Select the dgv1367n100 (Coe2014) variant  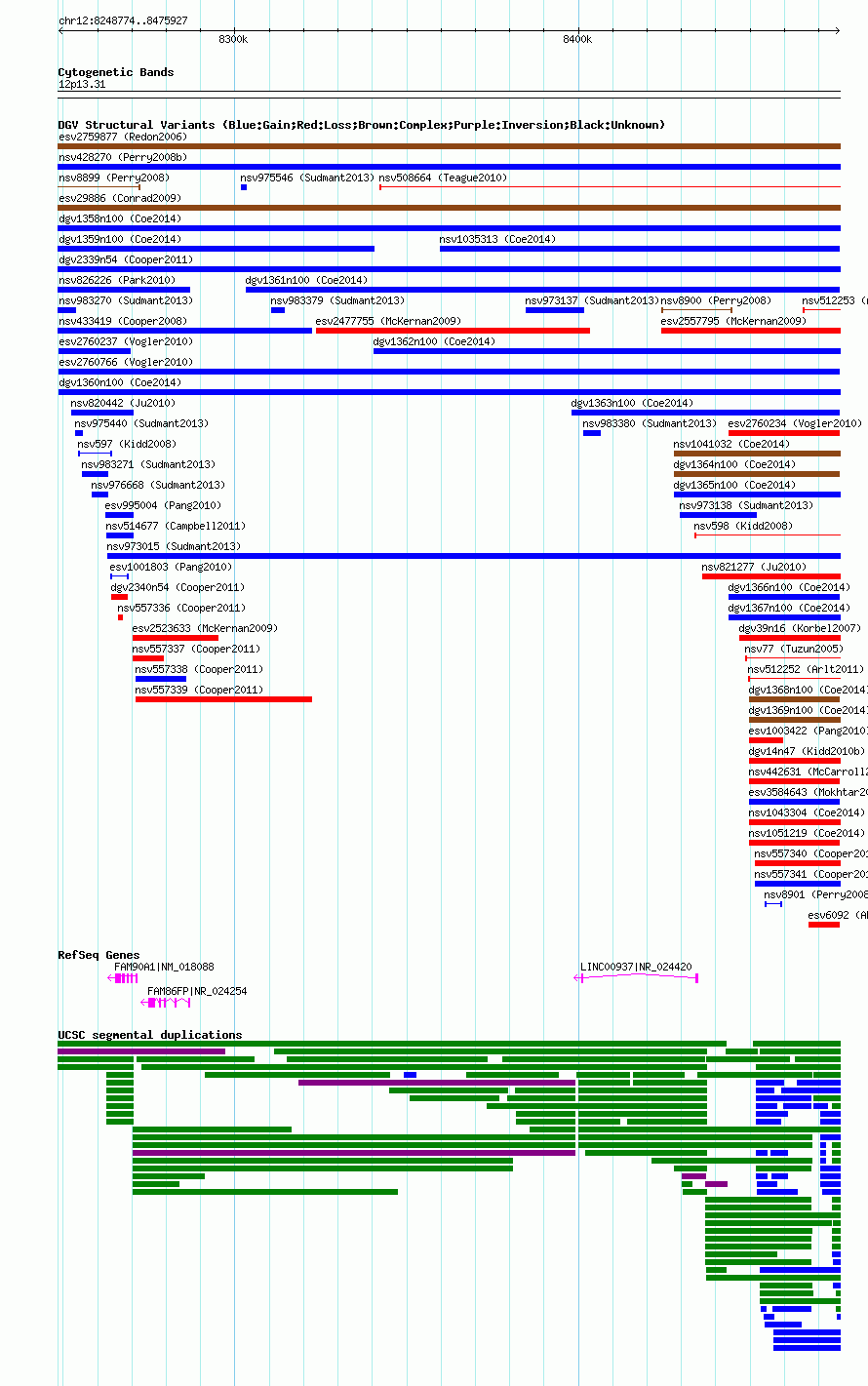(x=789, y=608)
